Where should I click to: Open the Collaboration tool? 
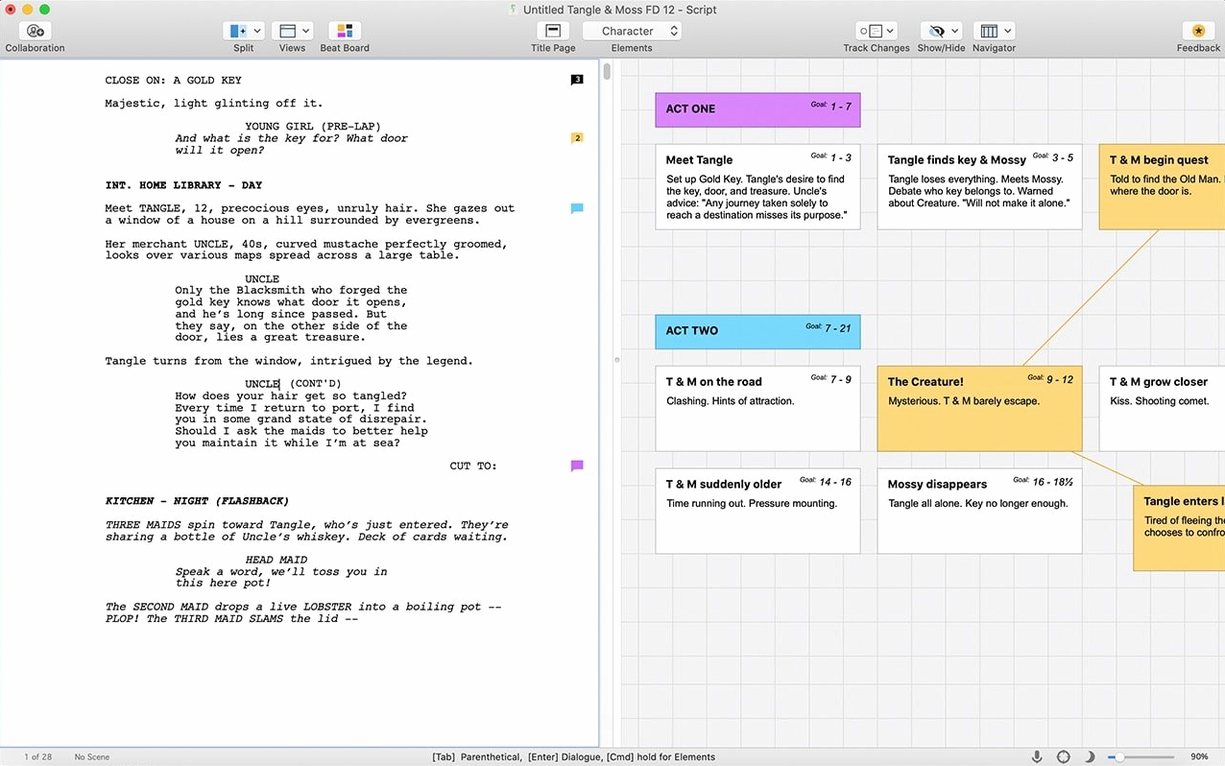coord(35,31)
